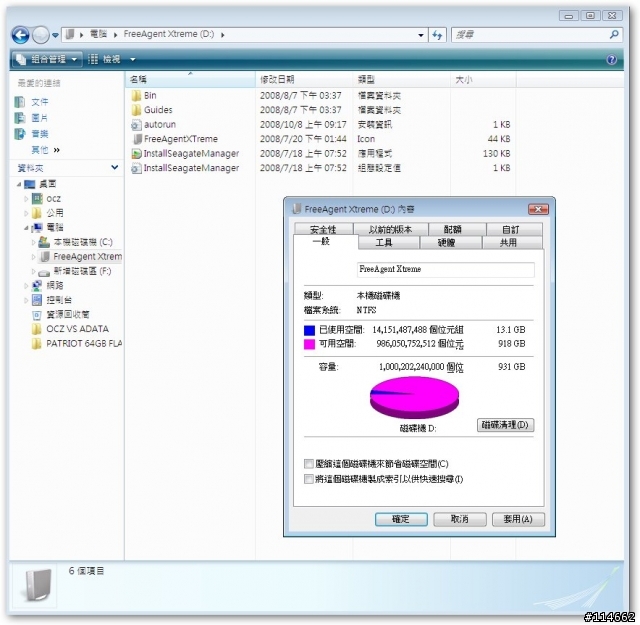Image resolution: width=640 pixels, height=625 pixels.
Task: Click the 音樂 music favorite link icon
Action: [x=20, y=134]
